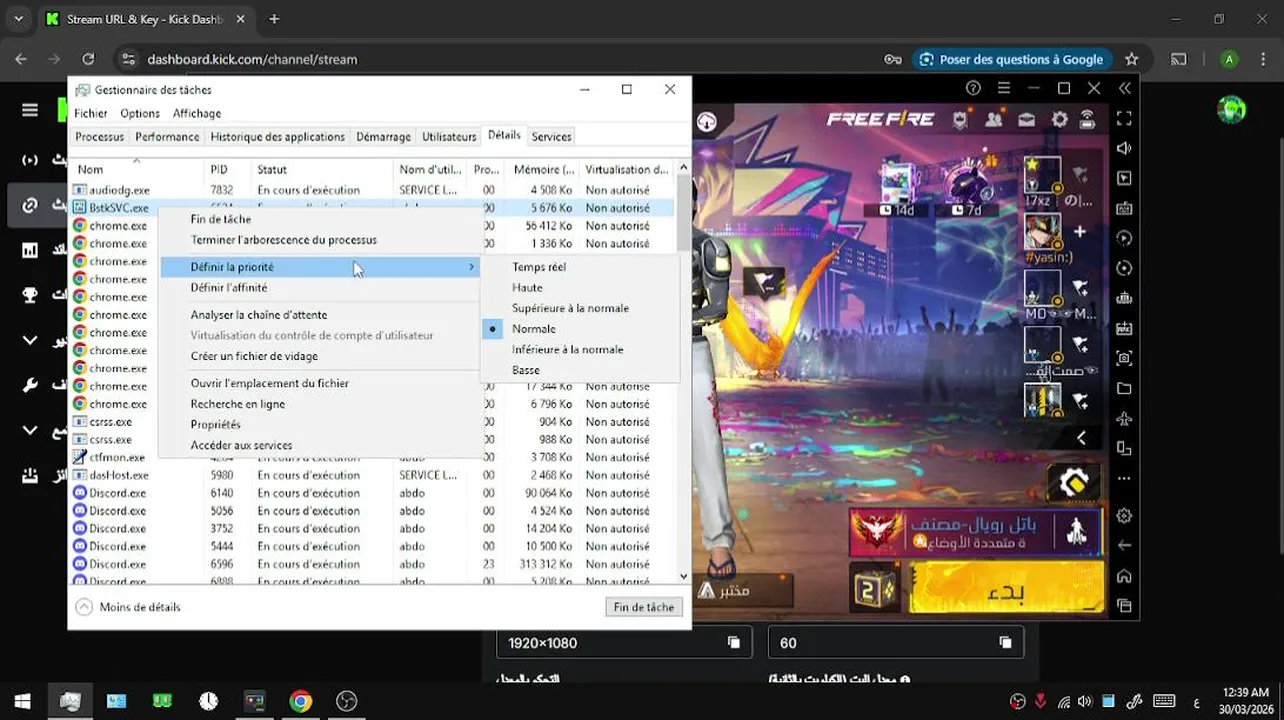Viewport: 1284px width, 720px height.
Task: Bookmark this page with star icon
Action: click(1131, 59)
